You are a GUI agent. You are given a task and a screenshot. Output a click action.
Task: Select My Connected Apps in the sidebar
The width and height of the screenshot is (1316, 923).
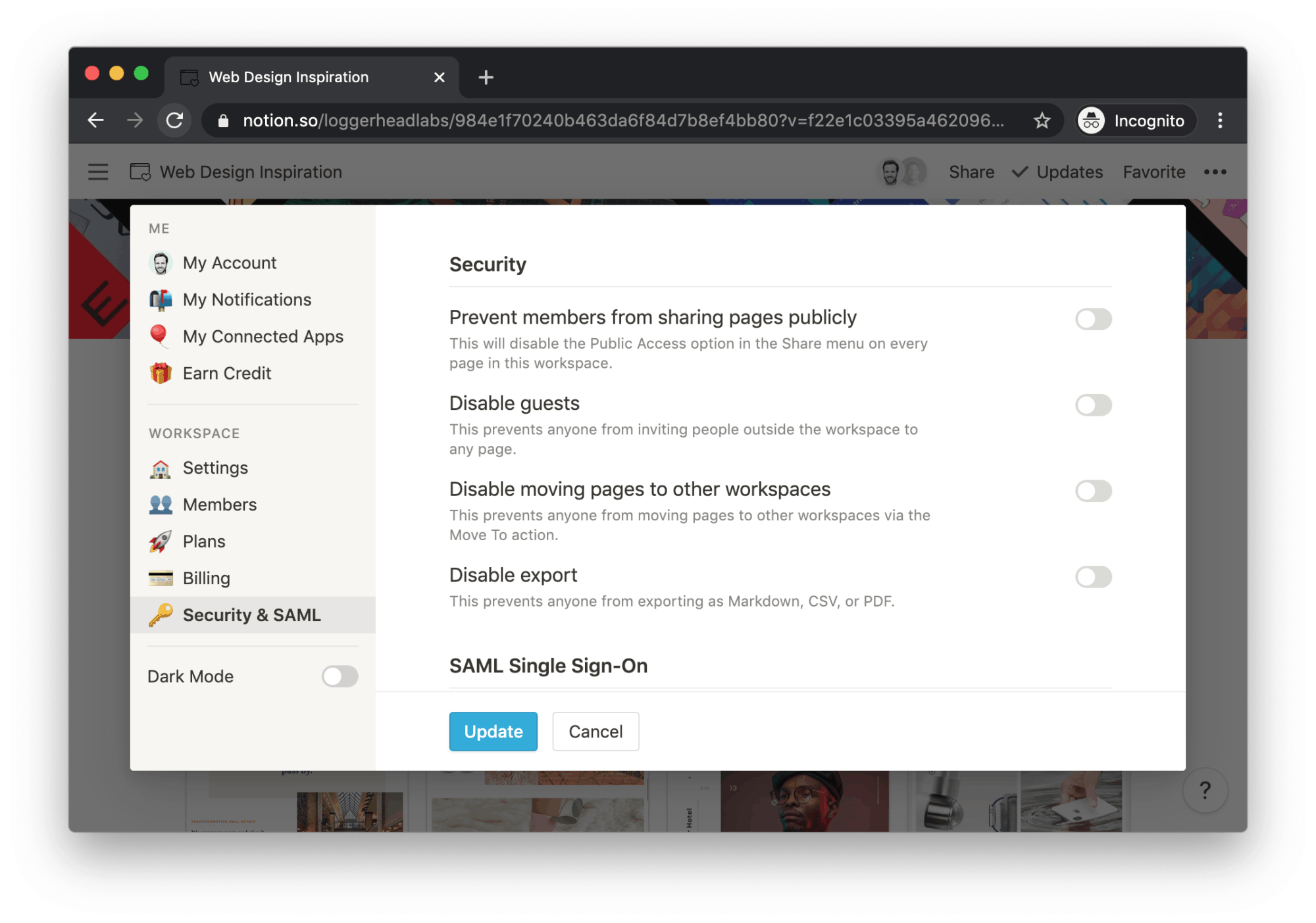263,336
